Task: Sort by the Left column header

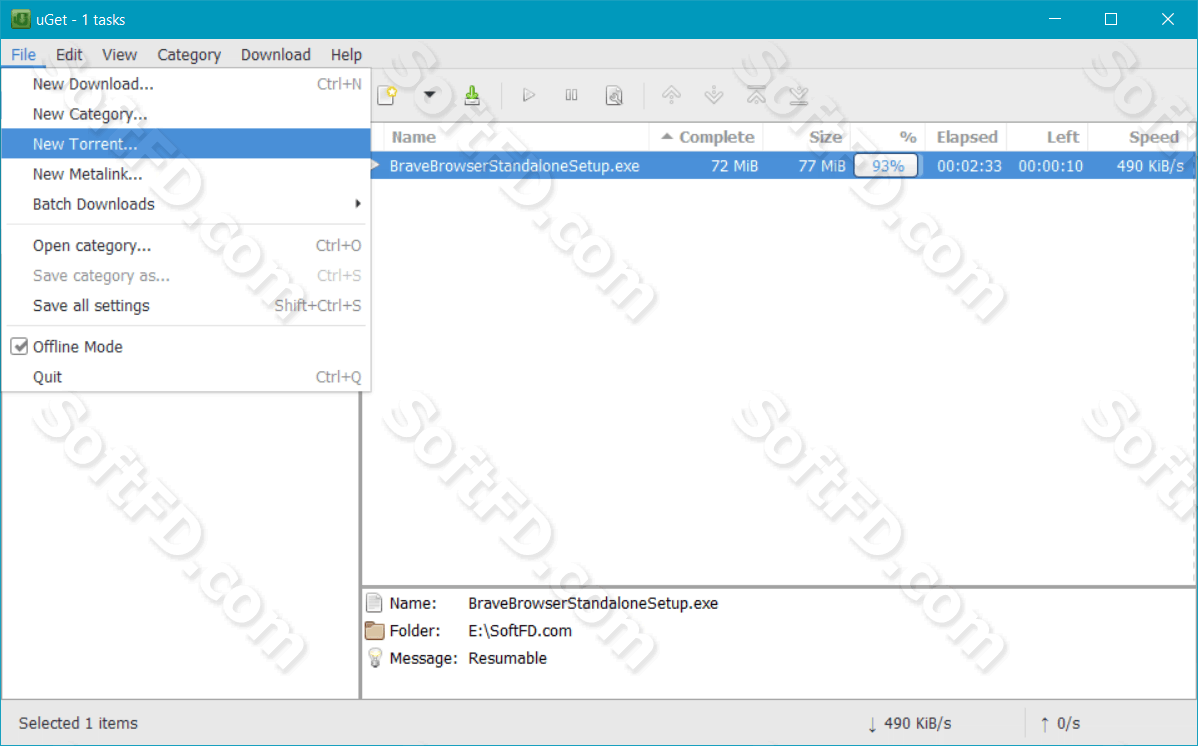Action: coord(1047,138)
